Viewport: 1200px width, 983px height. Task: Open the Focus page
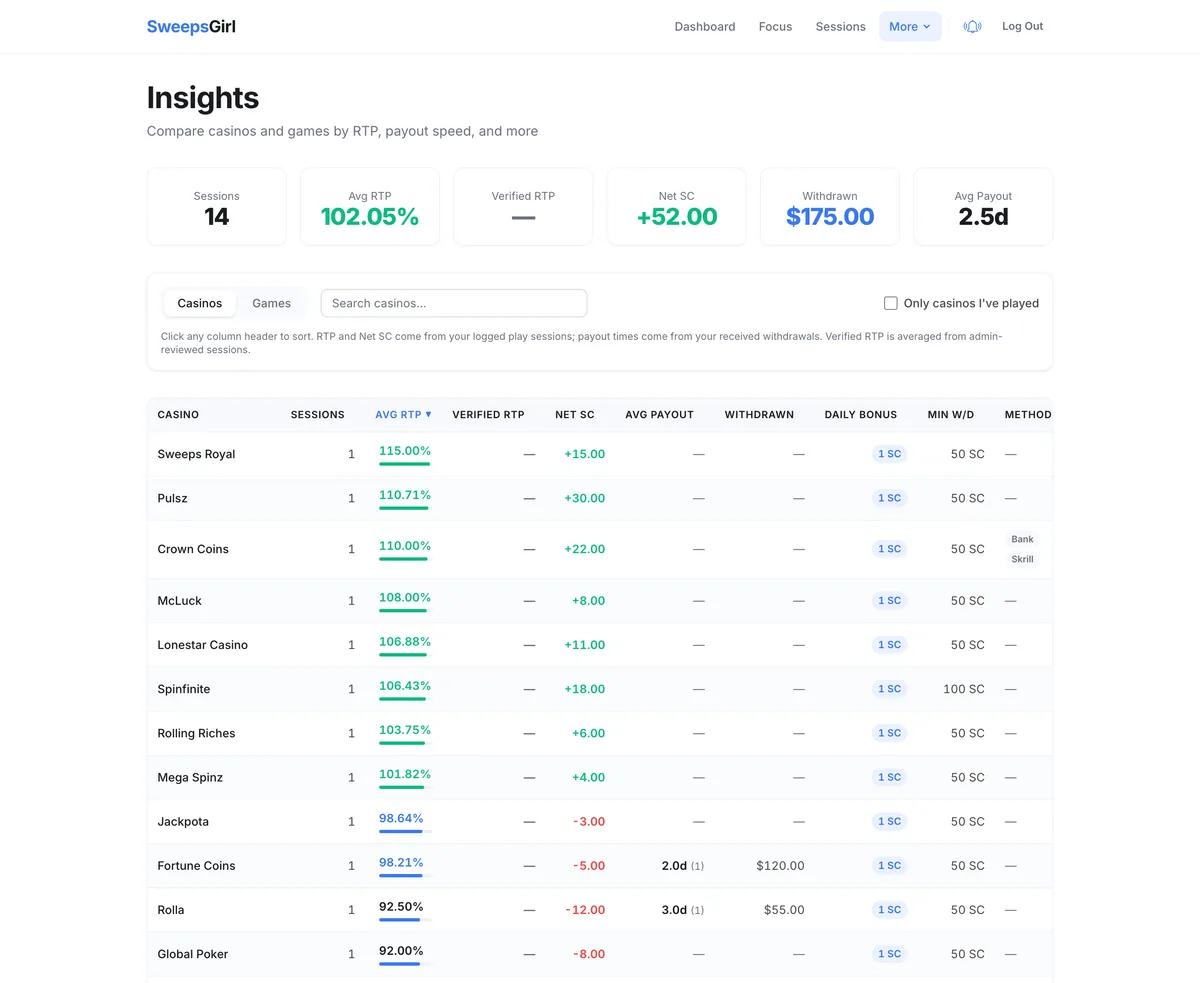775,27
